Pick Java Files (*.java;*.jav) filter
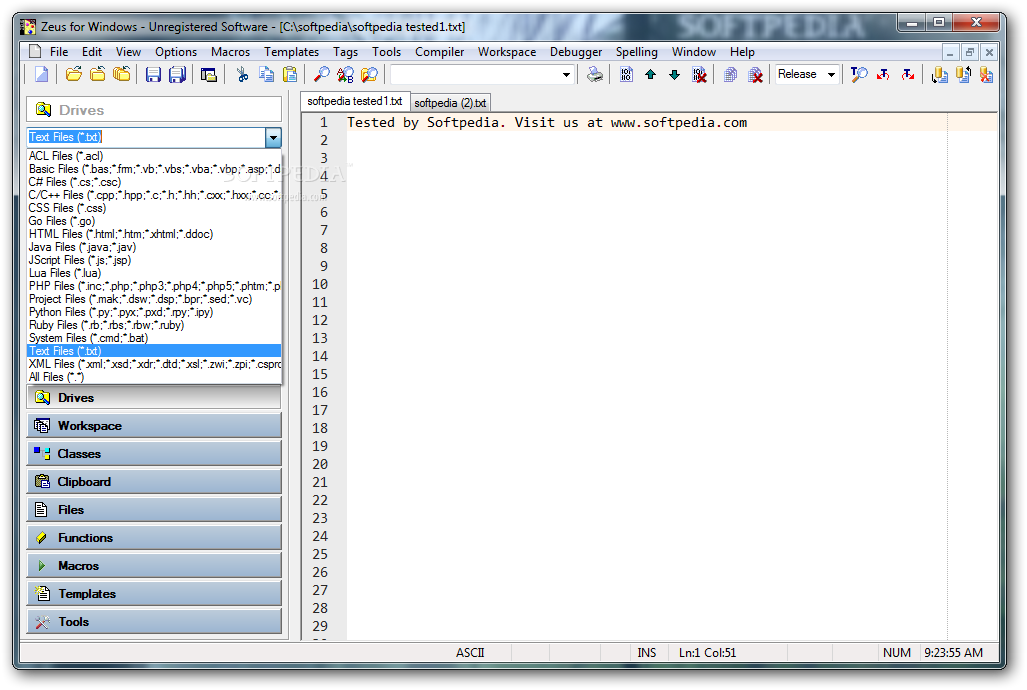The height and width of the screenshot is (690, 1027). (155, 247)
